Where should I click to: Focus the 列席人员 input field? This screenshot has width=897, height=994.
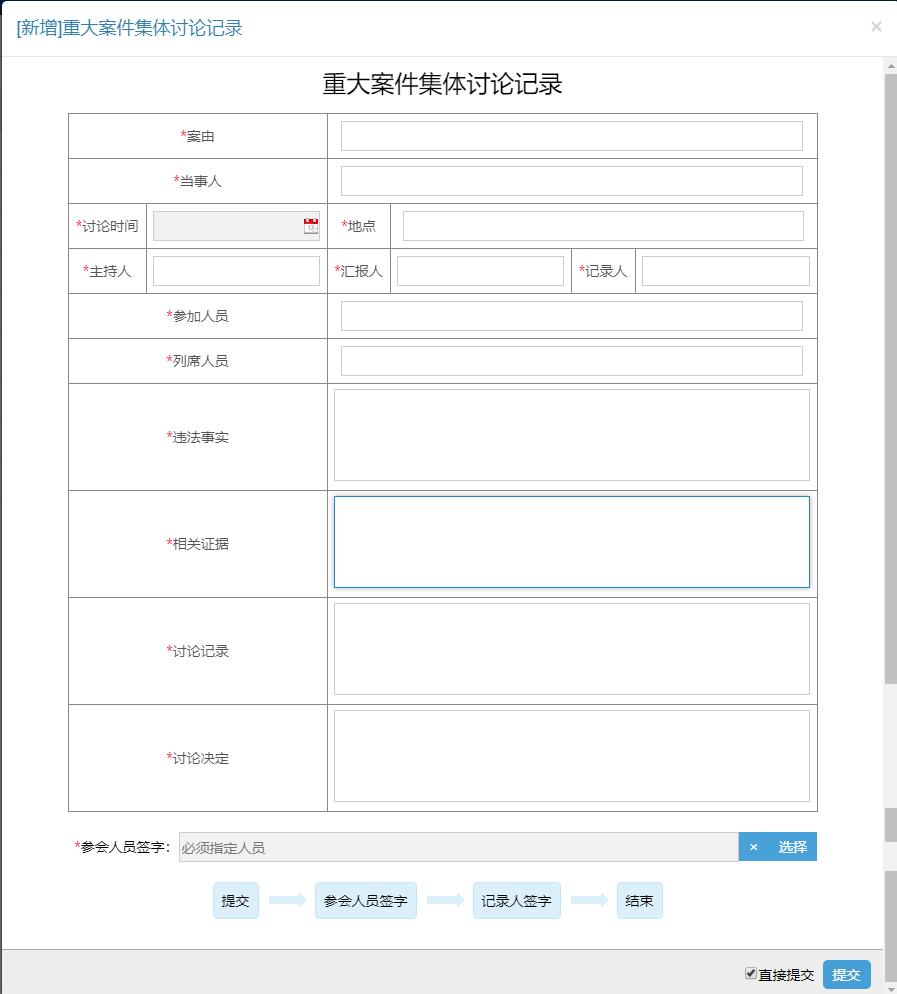[572, 361]
